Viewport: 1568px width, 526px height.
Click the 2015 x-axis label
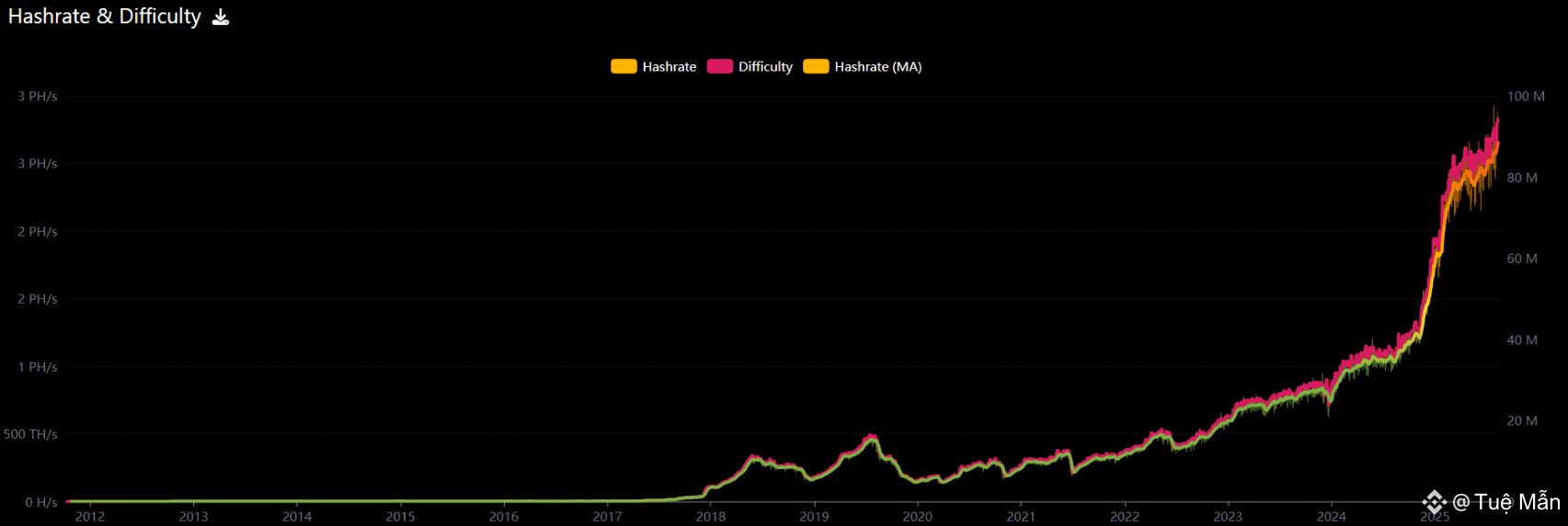pyautogui.click(x=400, y=517)
